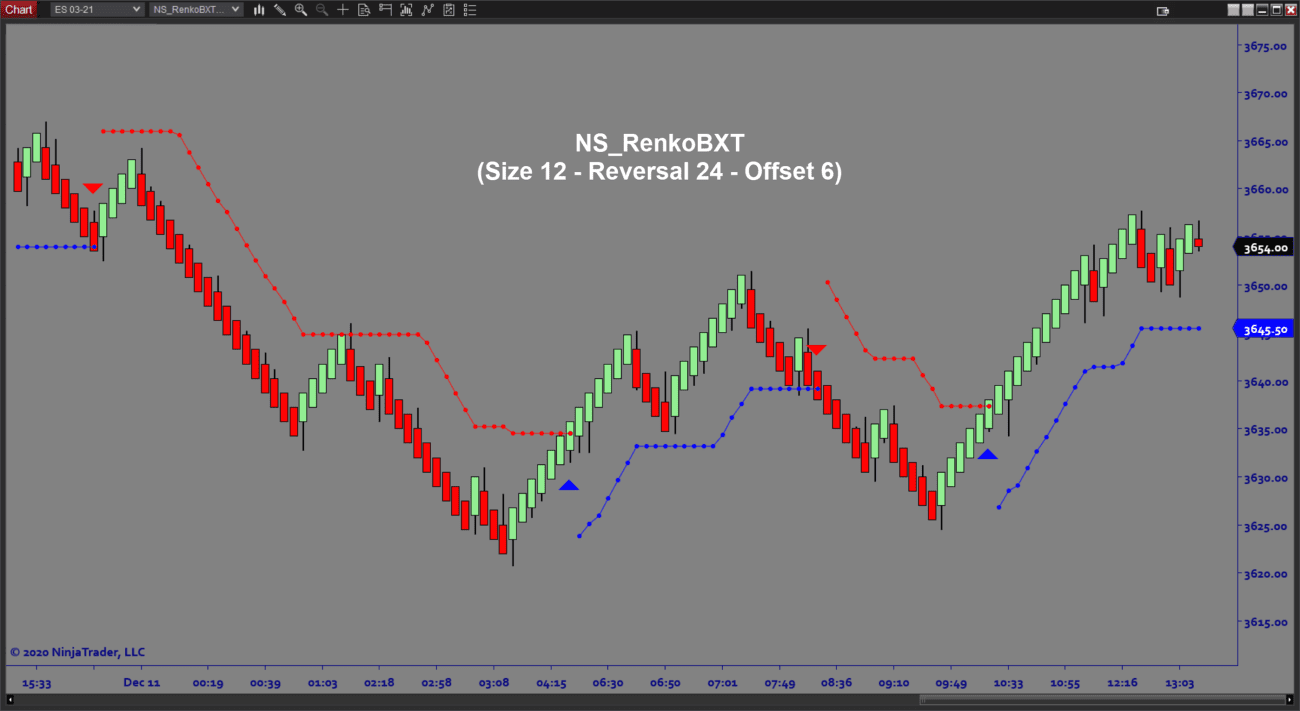Open the indicators list icon

pos(469,10)
